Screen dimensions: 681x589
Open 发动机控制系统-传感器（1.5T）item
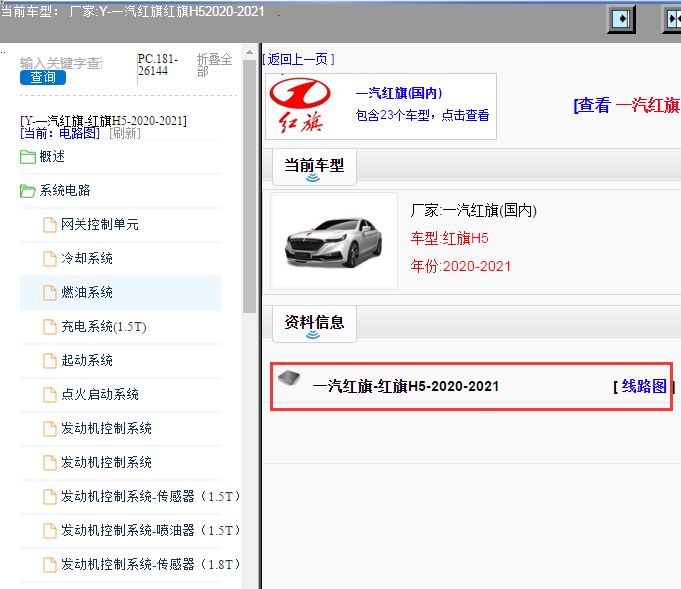[x=150, y=496]
